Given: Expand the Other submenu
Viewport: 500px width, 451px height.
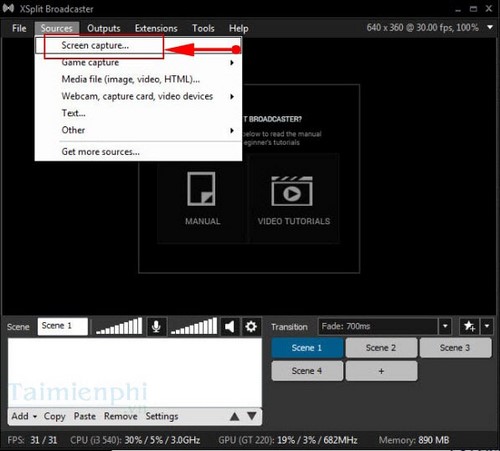Looking at the screenshot, I should [138, 130].
